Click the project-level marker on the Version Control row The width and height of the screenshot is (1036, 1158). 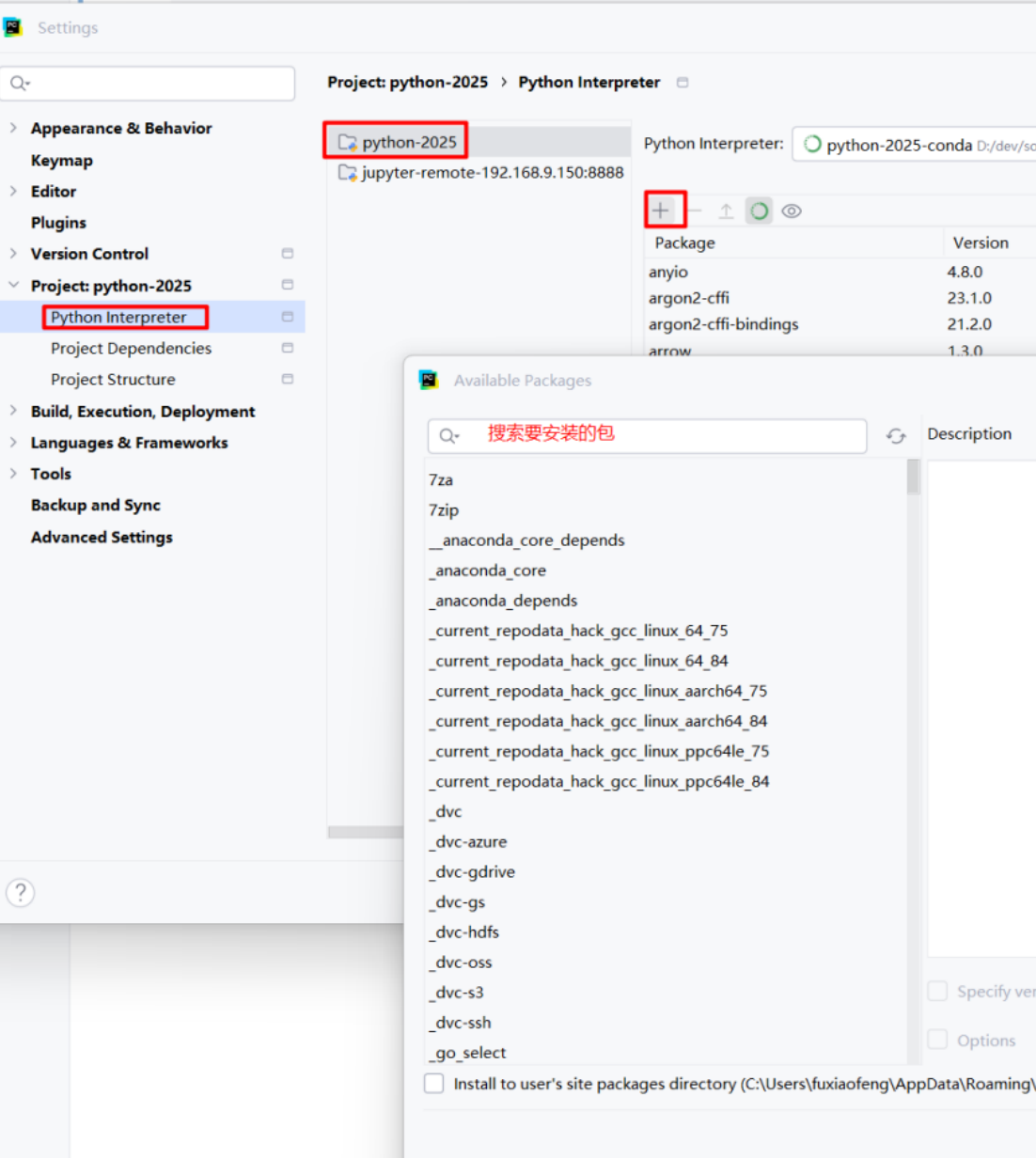288,254
